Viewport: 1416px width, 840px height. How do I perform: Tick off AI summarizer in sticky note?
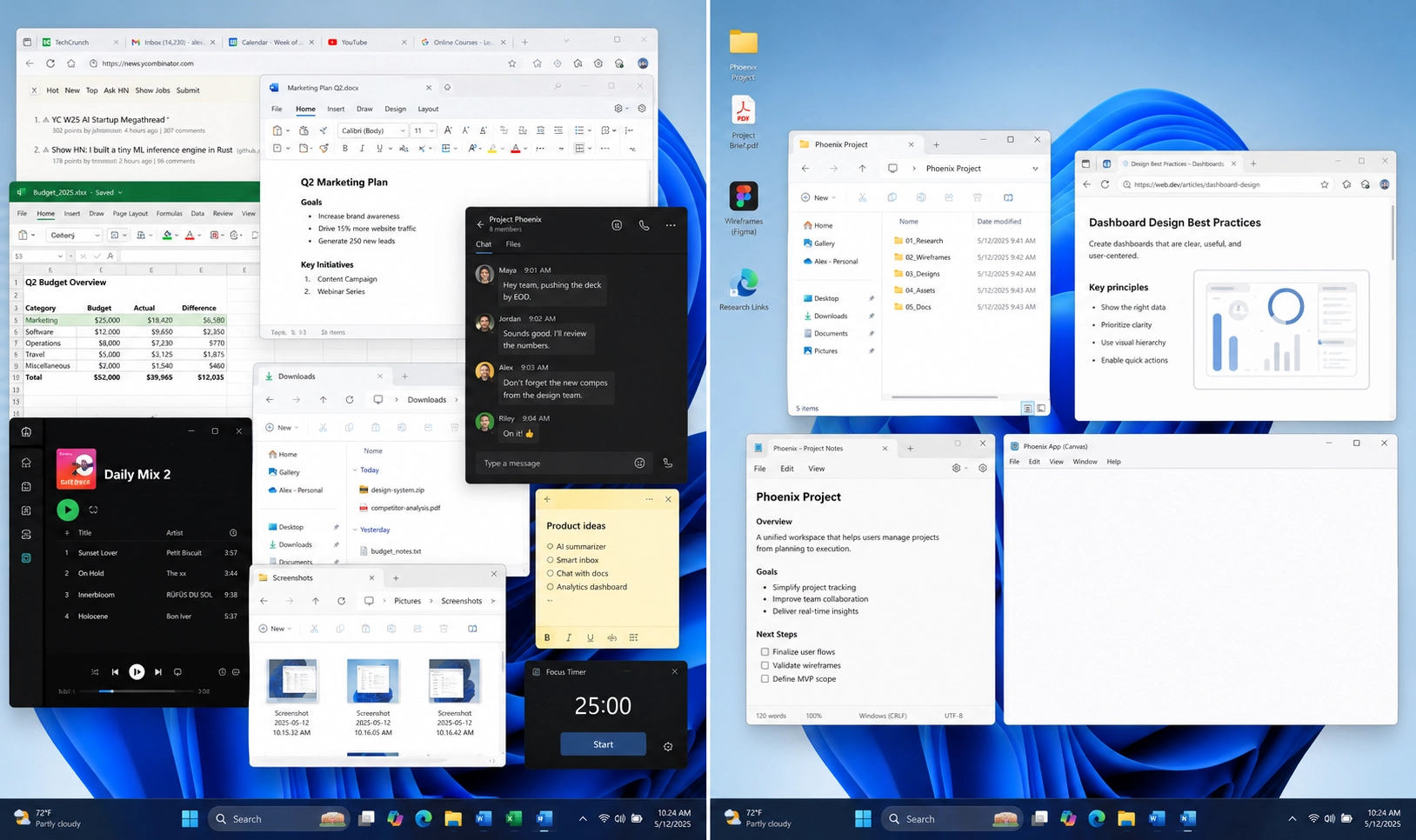coord(550,547)
